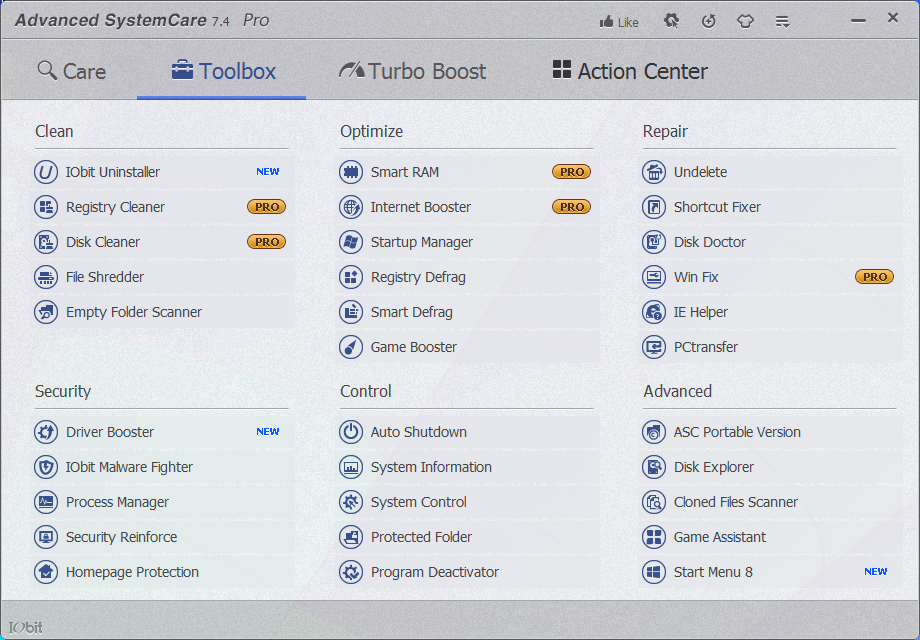The height and width of the screenshot is (640, 920).
Task: Launch File Shredder via its icon
Action: pos(46,277)
